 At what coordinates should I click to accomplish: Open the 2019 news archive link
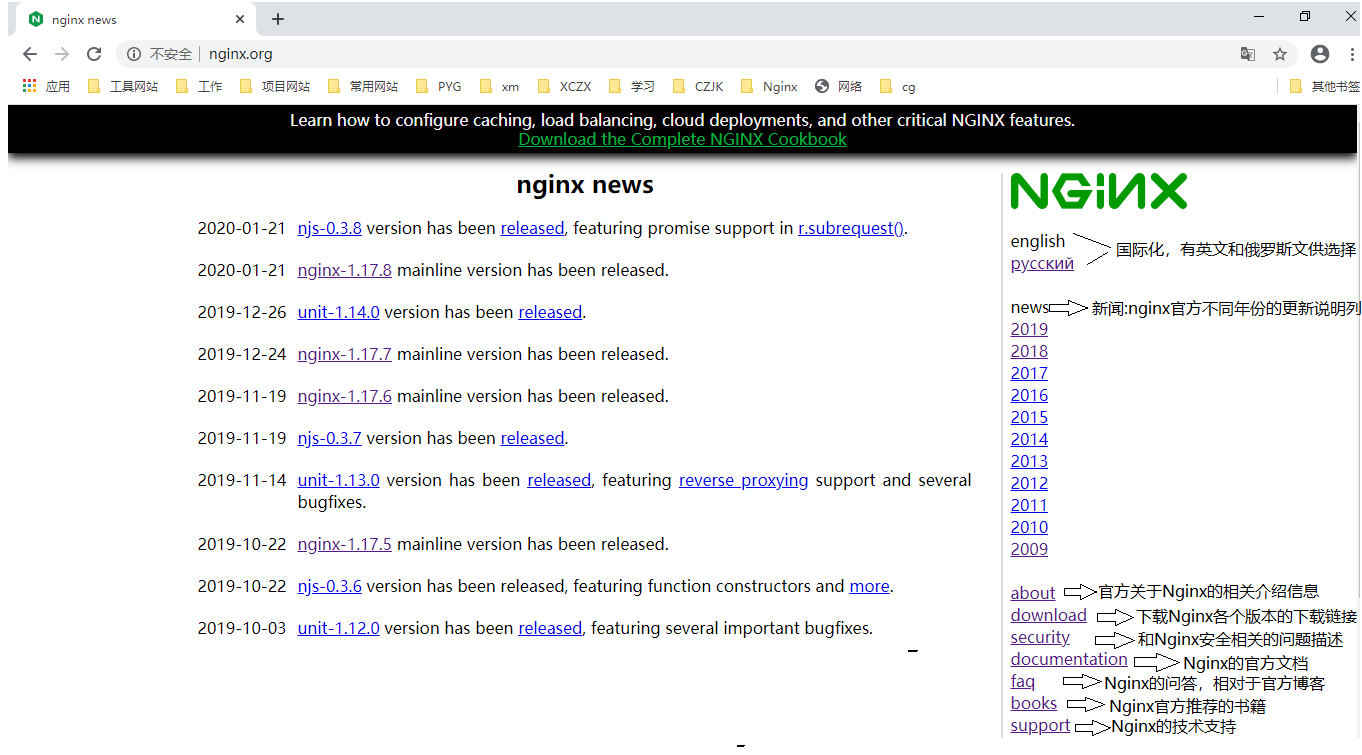tap(1029, 329)
